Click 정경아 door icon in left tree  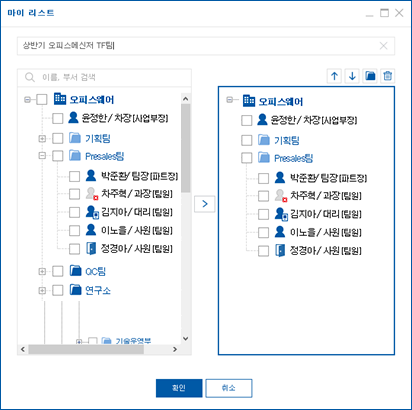click(91, 248)
